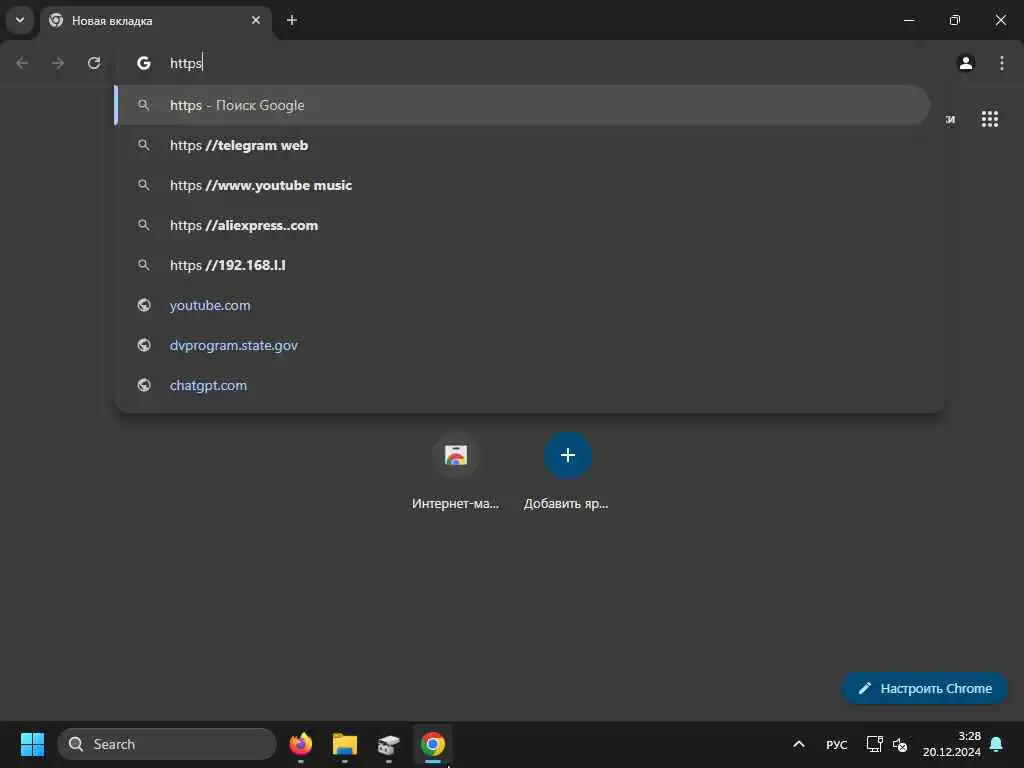Go to youtube.com suggestion
The image size is (1024, 768).
(x=522, y=305)
